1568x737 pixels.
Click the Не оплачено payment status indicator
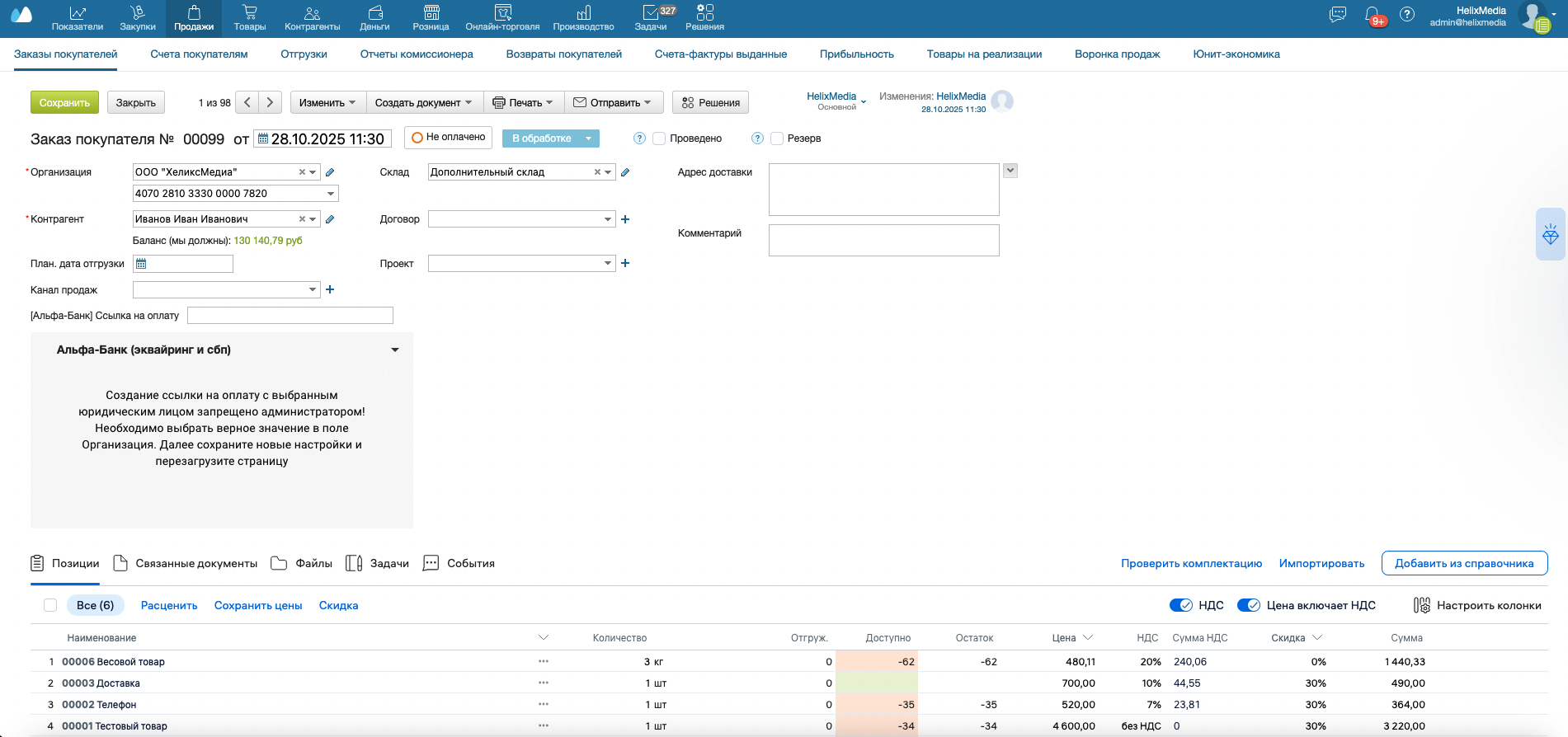[x=449, y=138]
